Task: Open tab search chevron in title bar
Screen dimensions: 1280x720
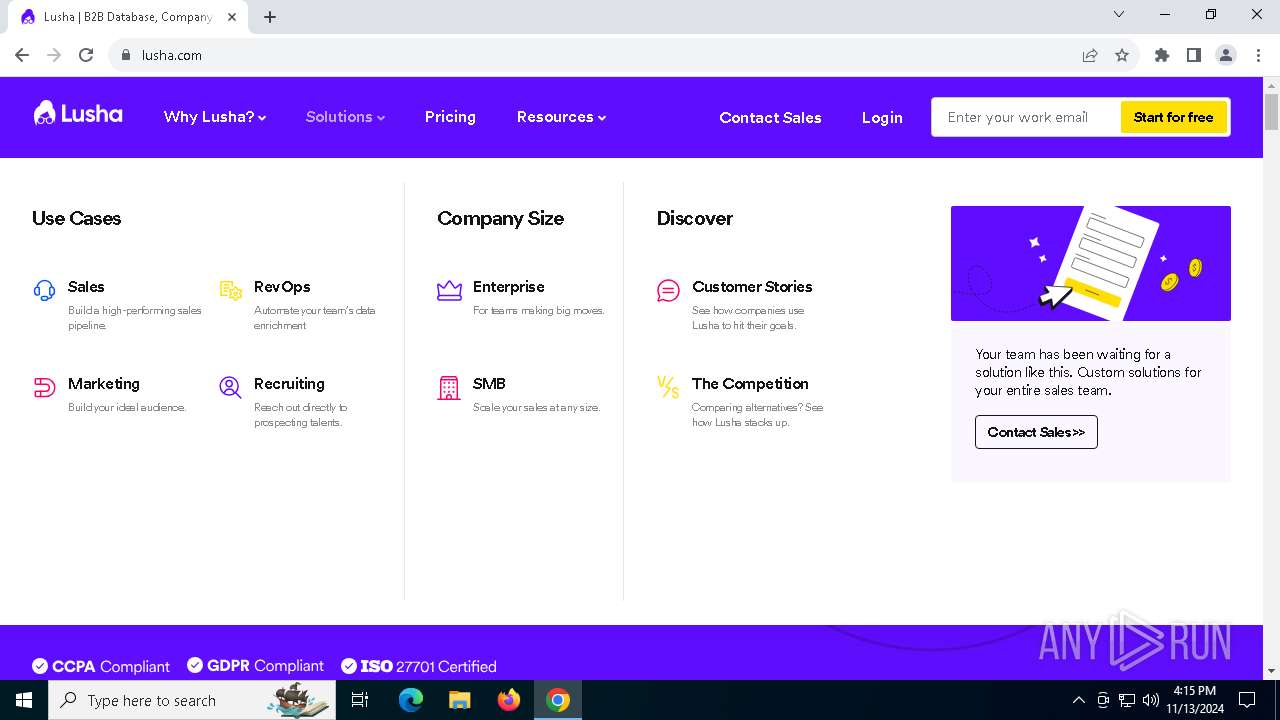Action: (1119, 14)
